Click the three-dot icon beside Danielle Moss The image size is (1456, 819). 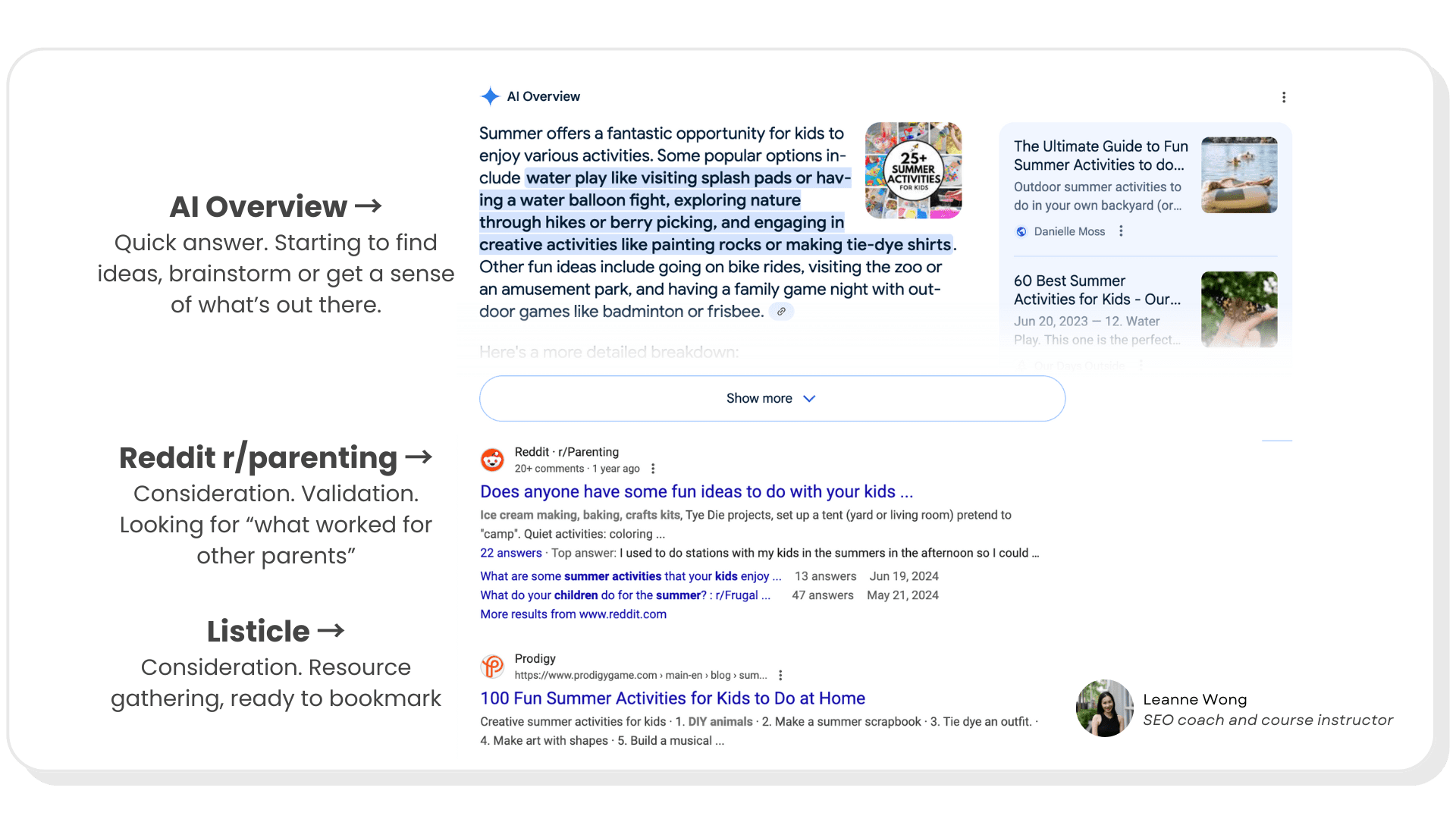point(1121,231)
